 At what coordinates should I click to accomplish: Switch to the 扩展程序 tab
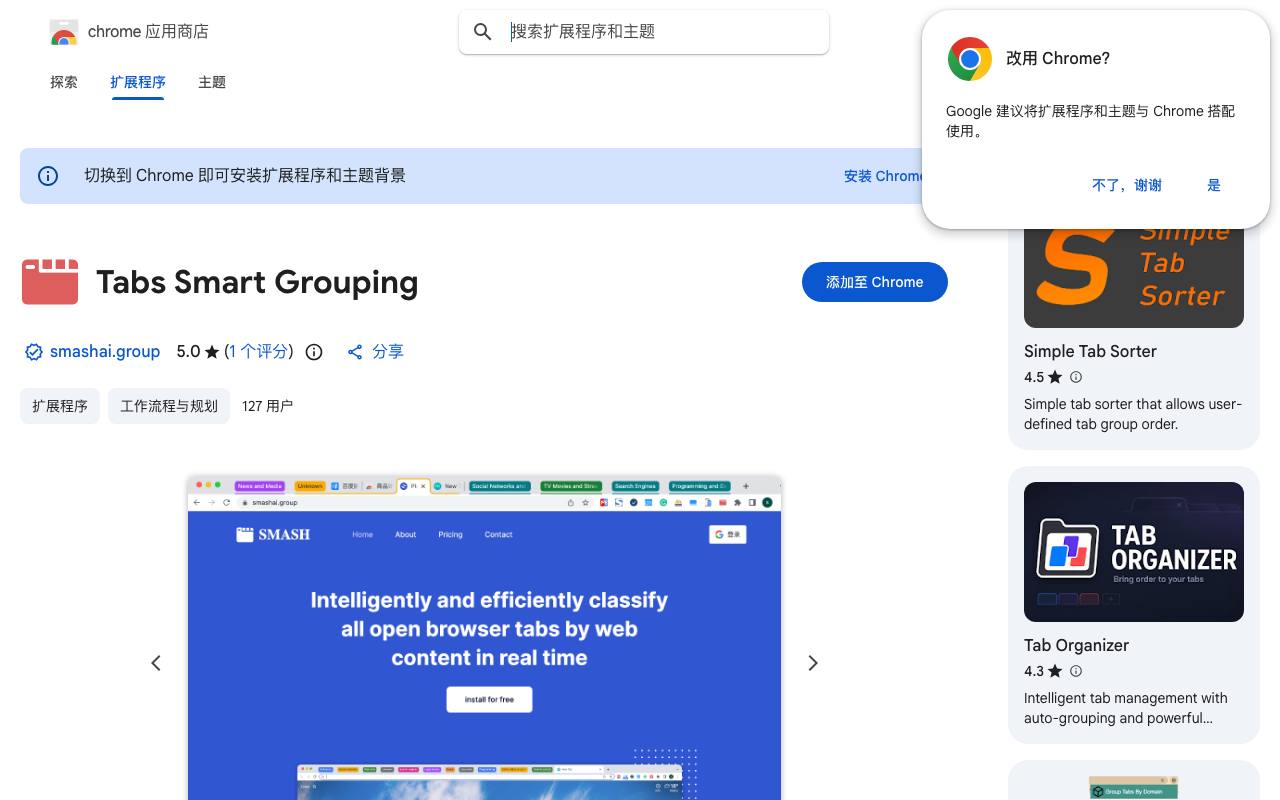coord(138,82)
